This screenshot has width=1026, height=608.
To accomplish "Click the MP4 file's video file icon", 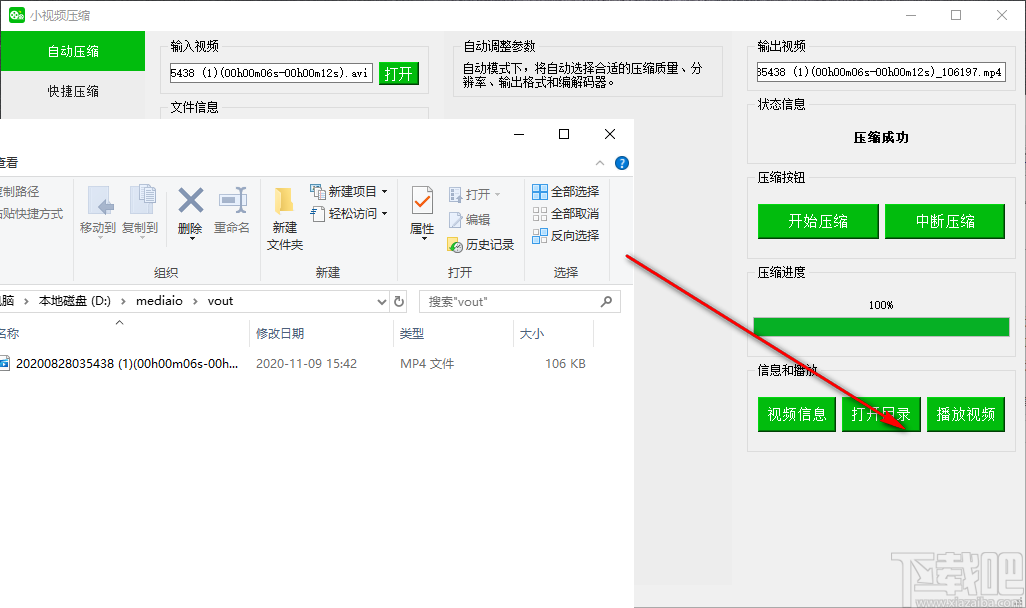I will (x=5, y=363).
